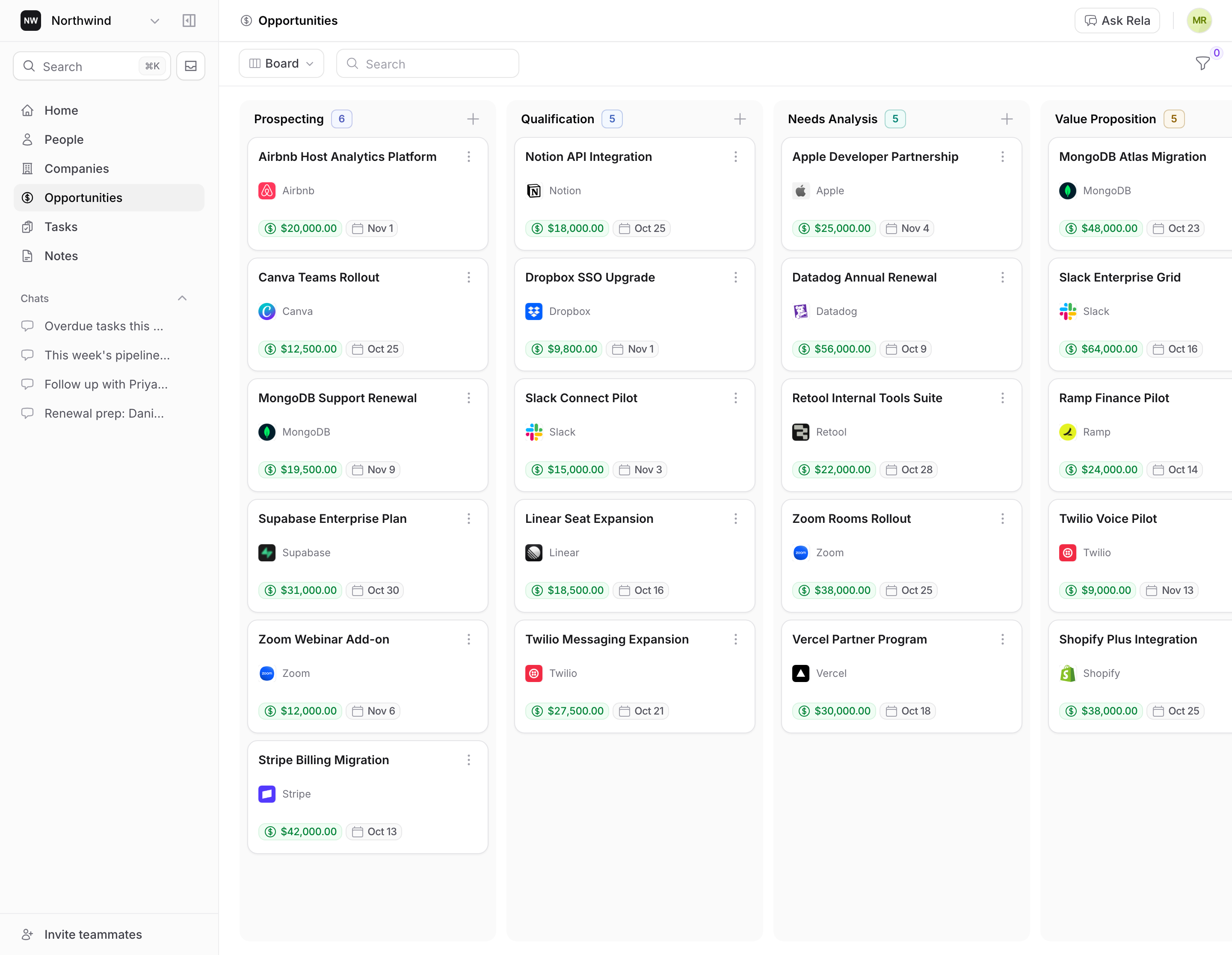Go to Companies in sidebar
The image size is (1232, 955).
(x=109, y=169)
